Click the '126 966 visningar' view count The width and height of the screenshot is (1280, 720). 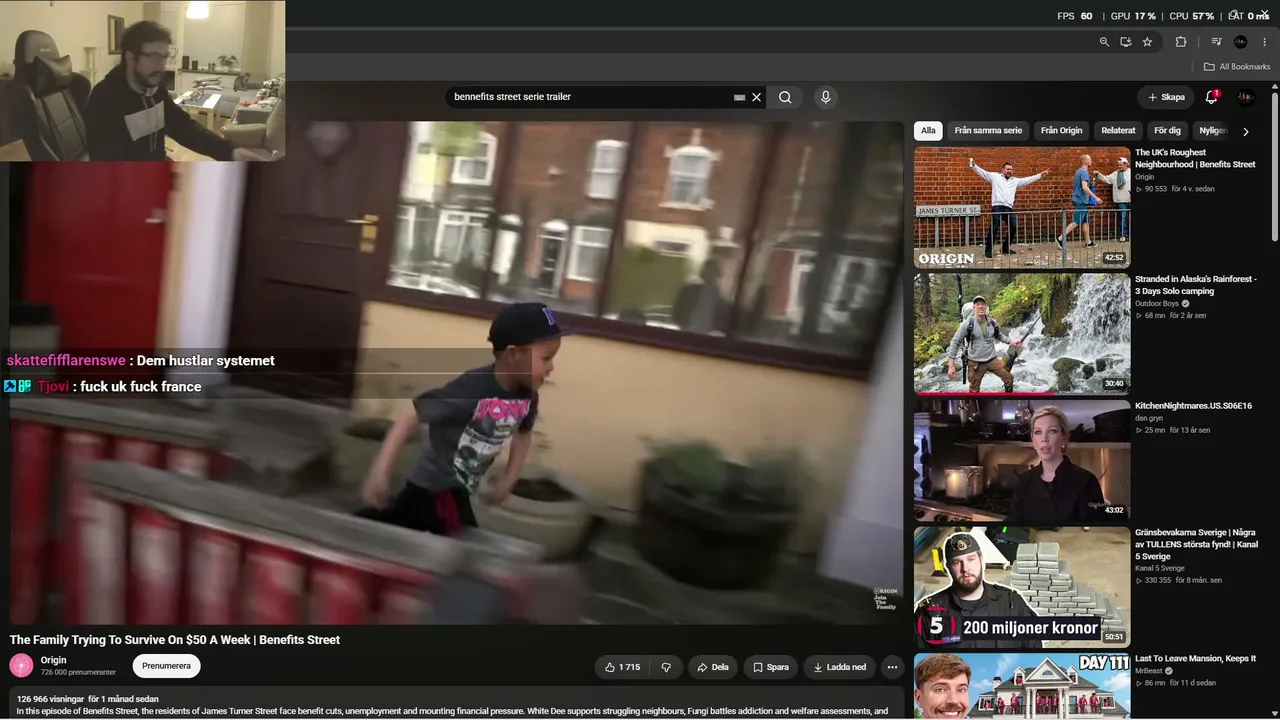pos(50,699)
